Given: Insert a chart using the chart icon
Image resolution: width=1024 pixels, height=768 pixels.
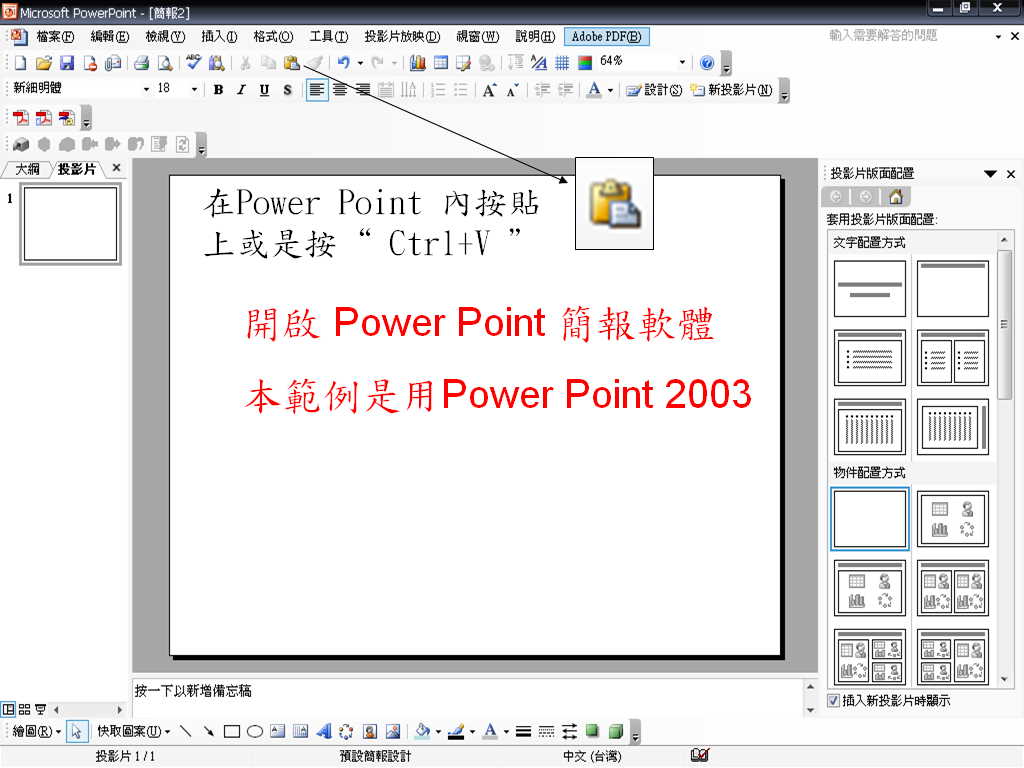Looking at the screenshot, I should pyautogui.click(x=418, y=63).
